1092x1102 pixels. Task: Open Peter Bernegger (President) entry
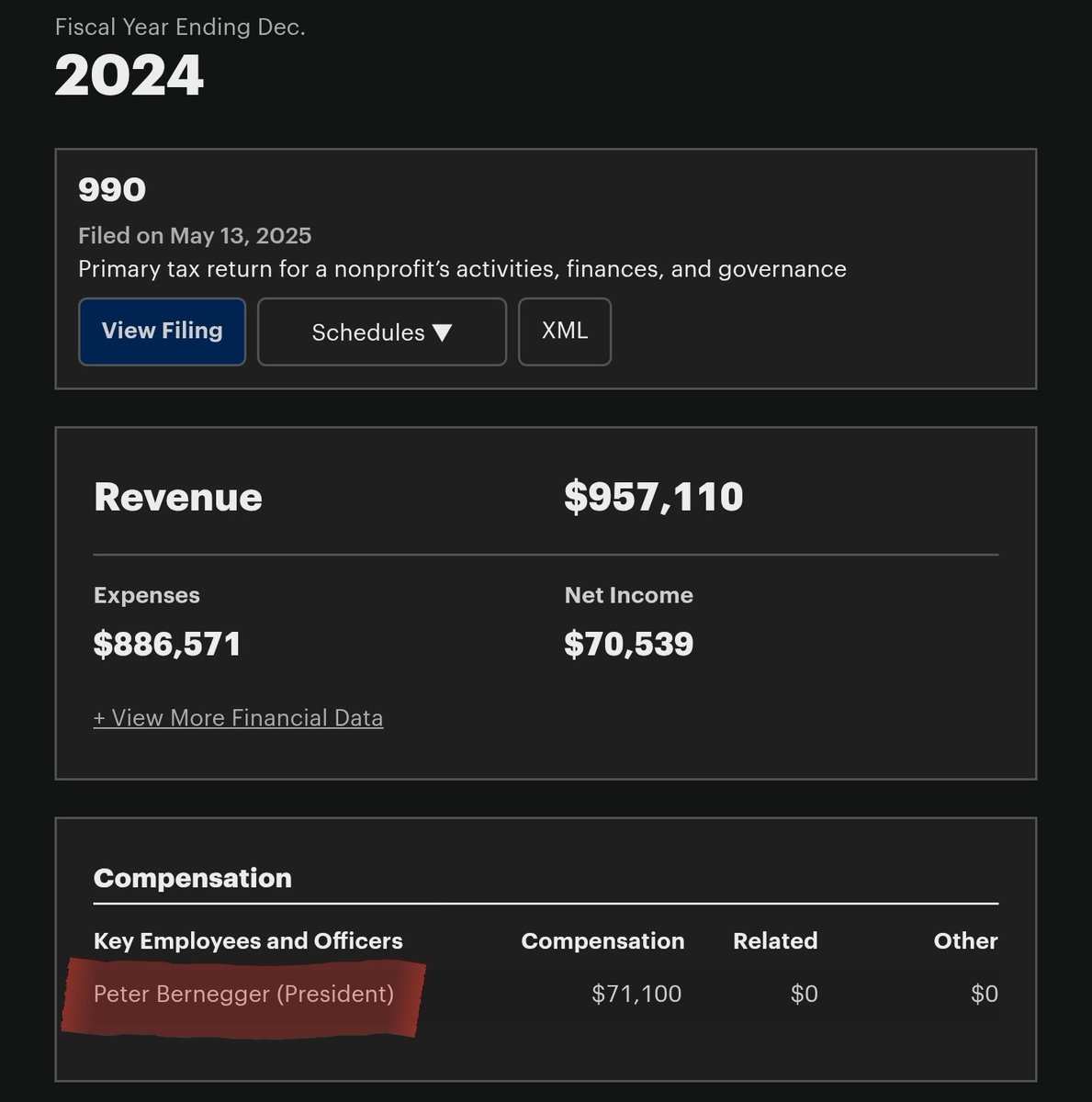[x=243, y=994]
